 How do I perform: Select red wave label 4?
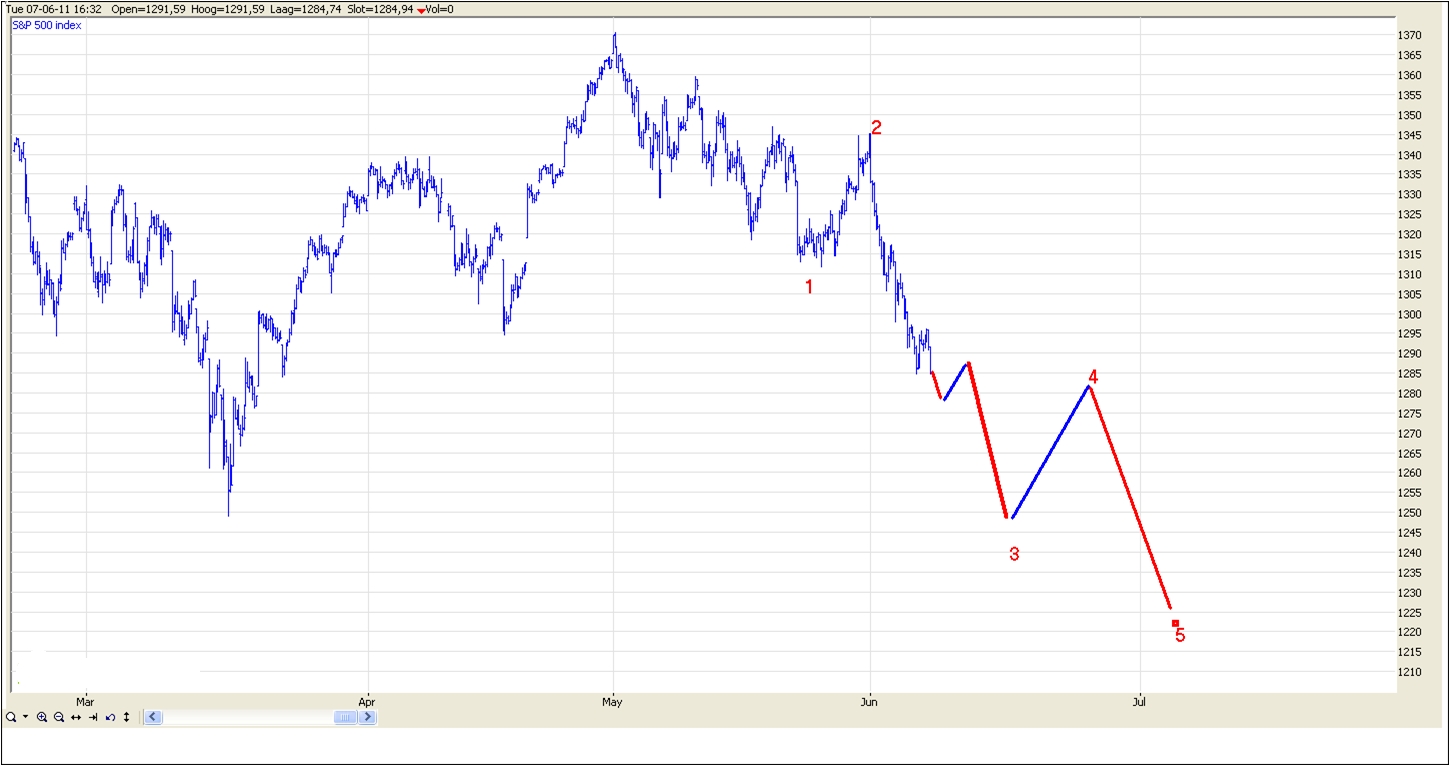click(x=1093, y=377)
